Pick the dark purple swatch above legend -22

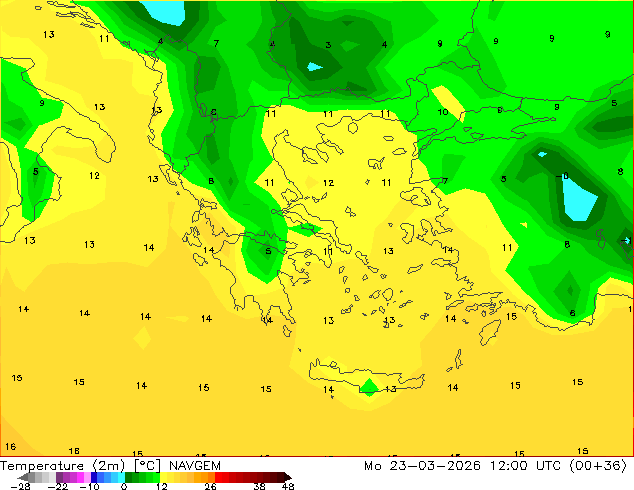[59, 477]
